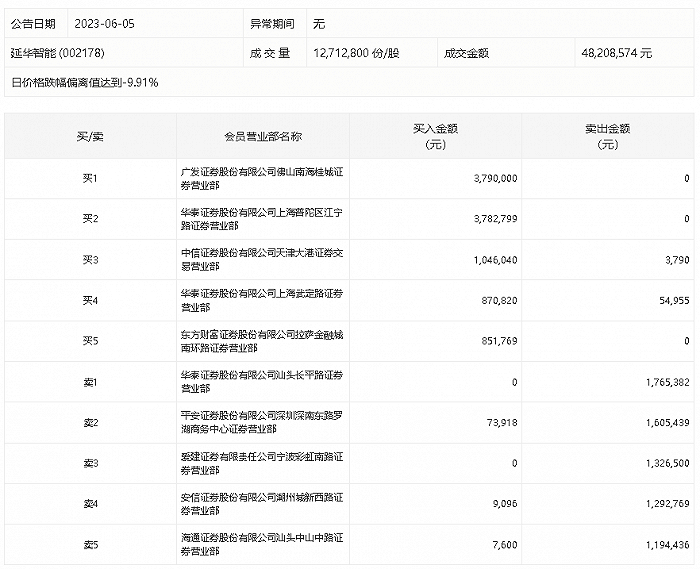Viewport: 700px width, 569px height.
Task: Select the 买4 row label
Action: pyautogui.click(x=90, y=301)
